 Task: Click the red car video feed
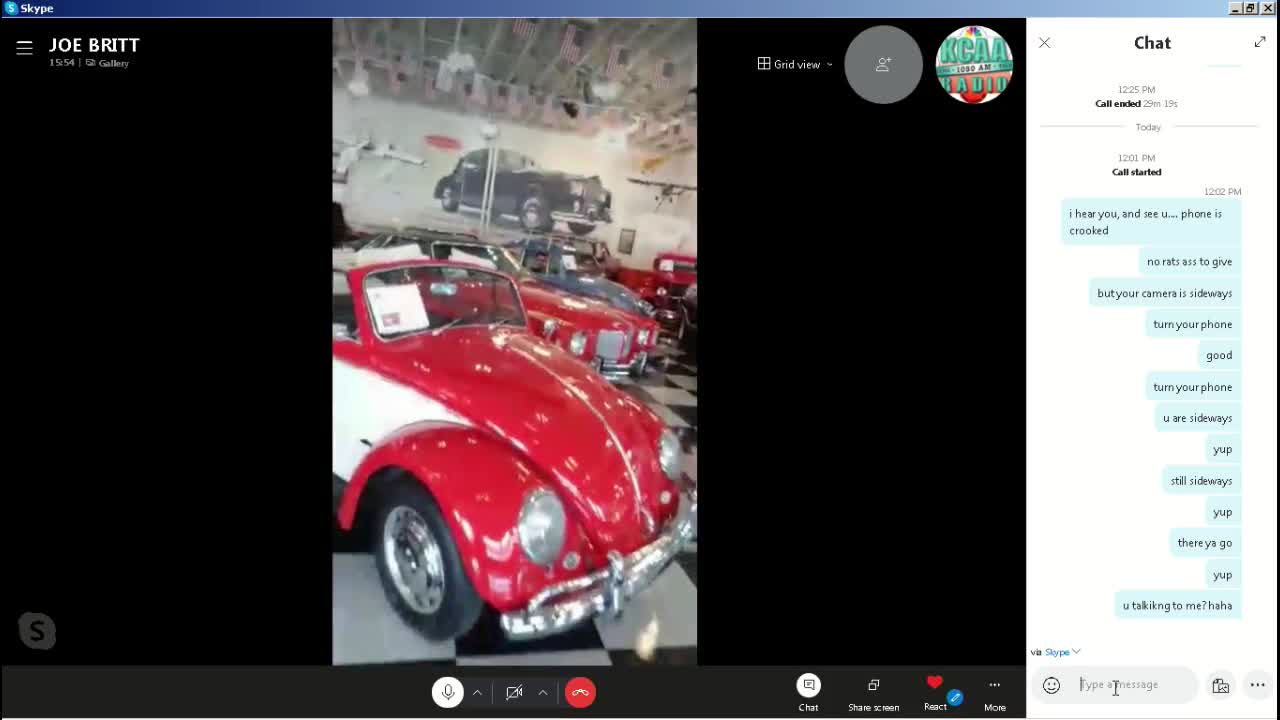coord(514,341)
